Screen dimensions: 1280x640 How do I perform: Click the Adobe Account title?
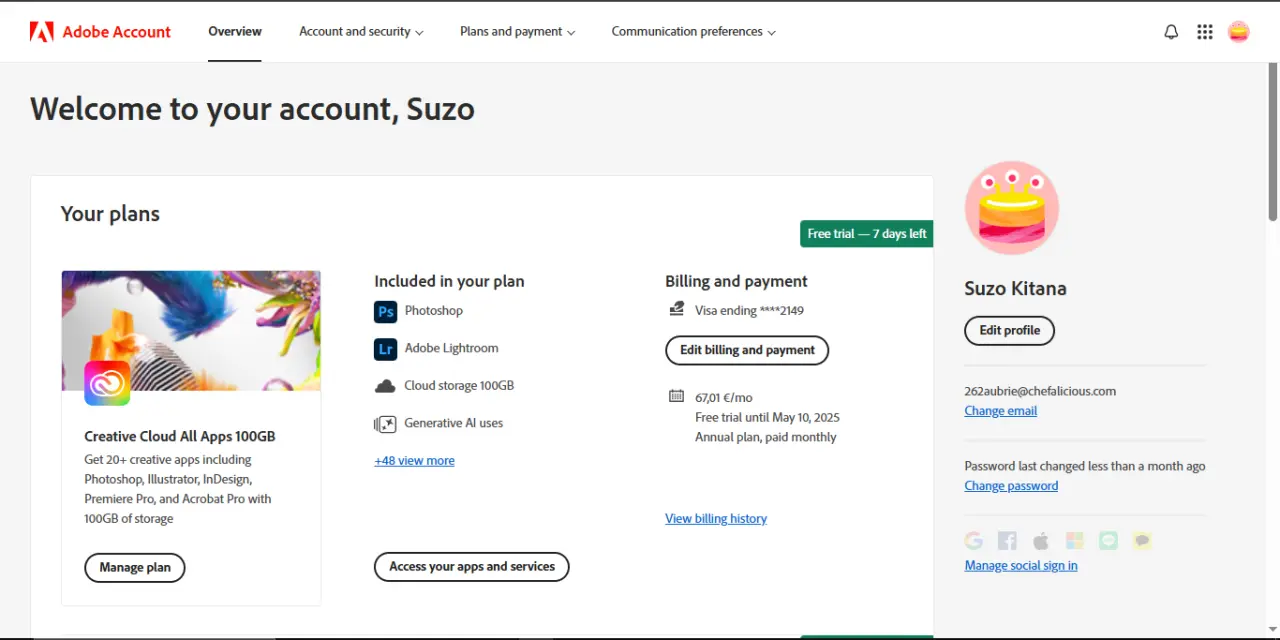117,32
